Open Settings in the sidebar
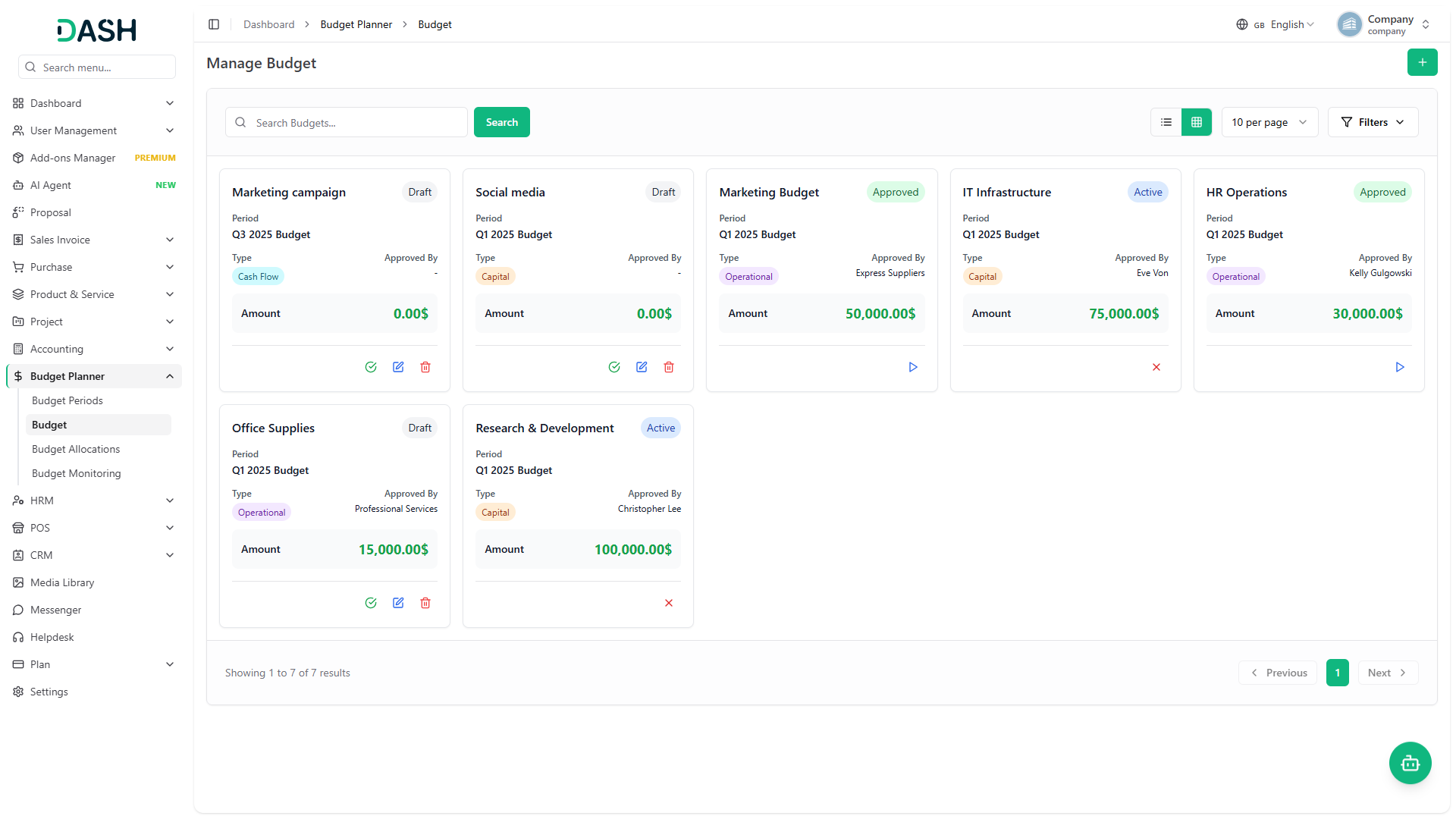The image size is (1456, 819). [94, 692]
